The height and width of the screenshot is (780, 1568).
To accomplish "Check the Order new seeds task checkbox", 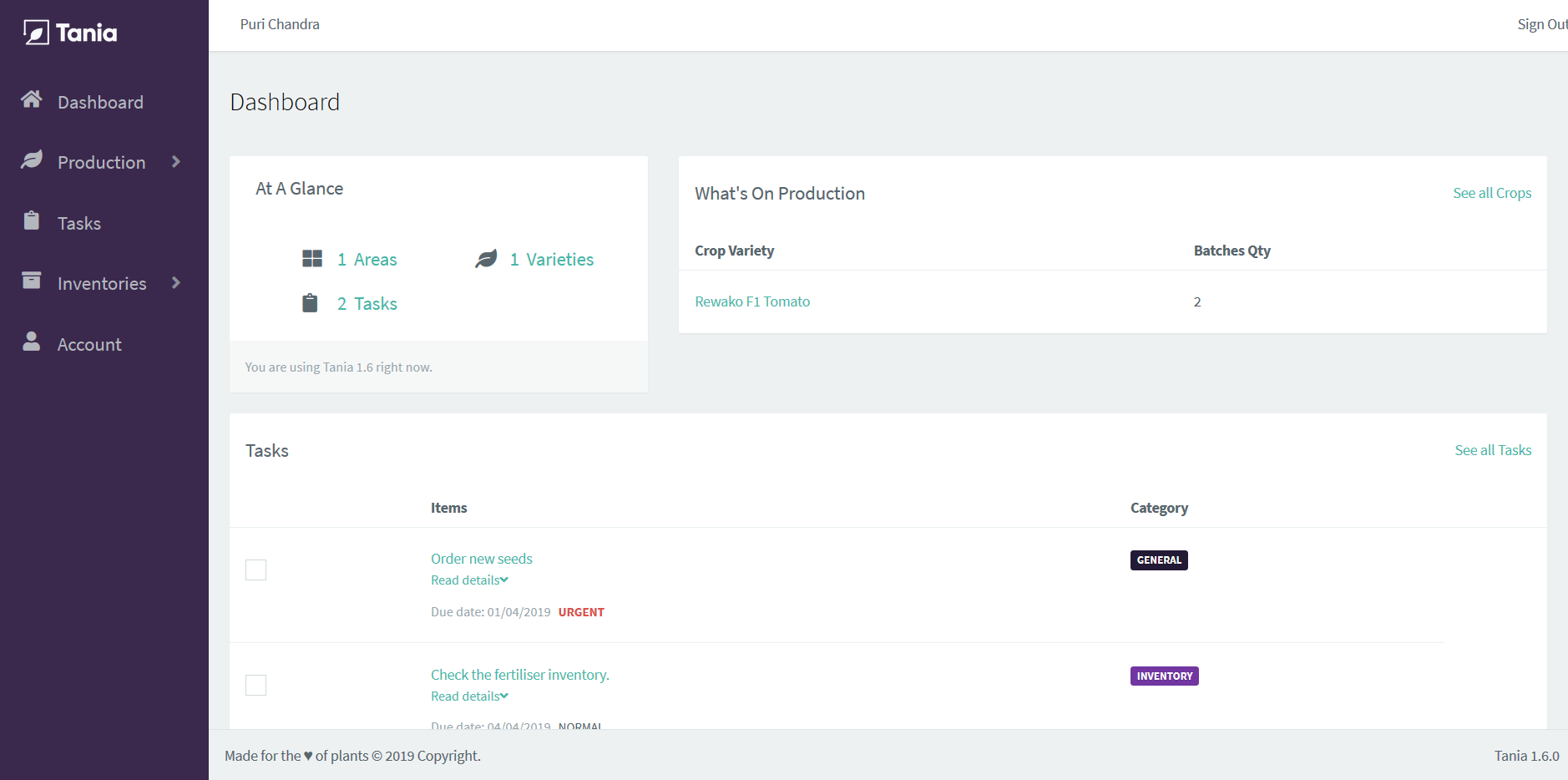I will click(x=255, y=570).
